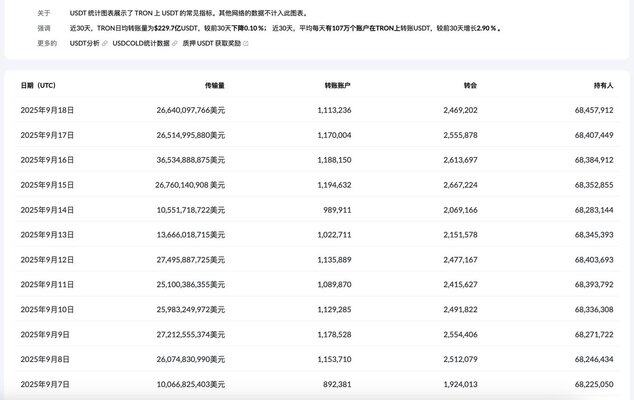634x400 pixels.
Task: Click the holders value 68,336,308
Action: pos(594,309)
